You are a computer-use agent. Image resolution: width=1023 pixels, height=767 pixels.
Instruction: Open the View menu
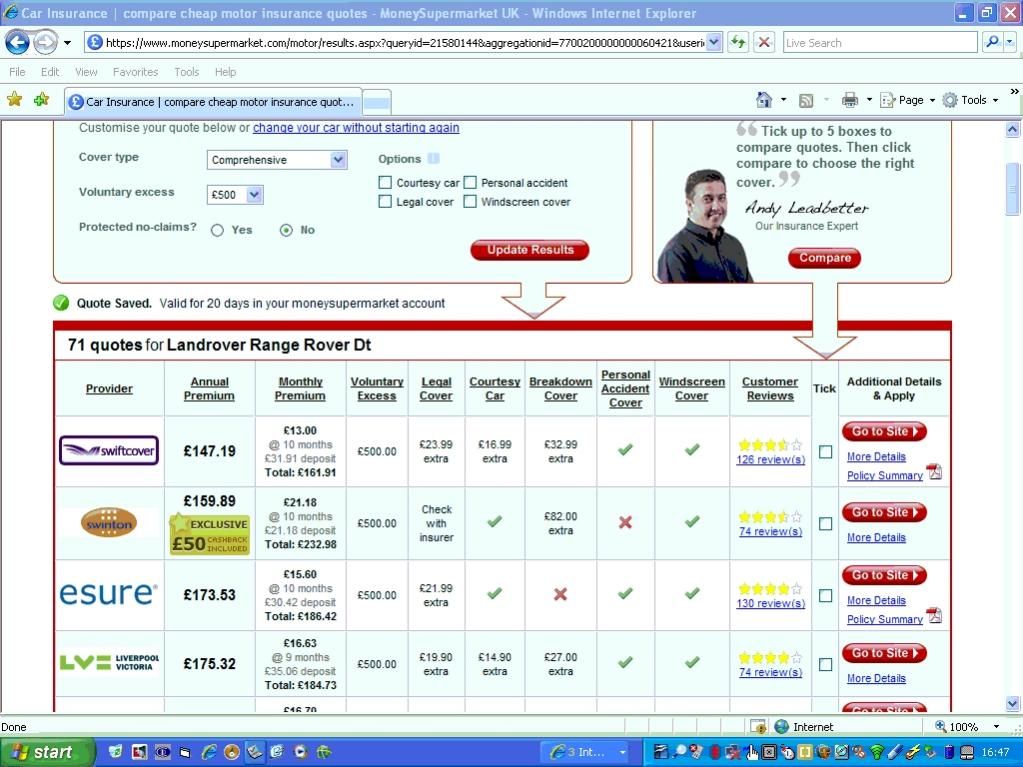pyautogui.click(x=86, y=72)
